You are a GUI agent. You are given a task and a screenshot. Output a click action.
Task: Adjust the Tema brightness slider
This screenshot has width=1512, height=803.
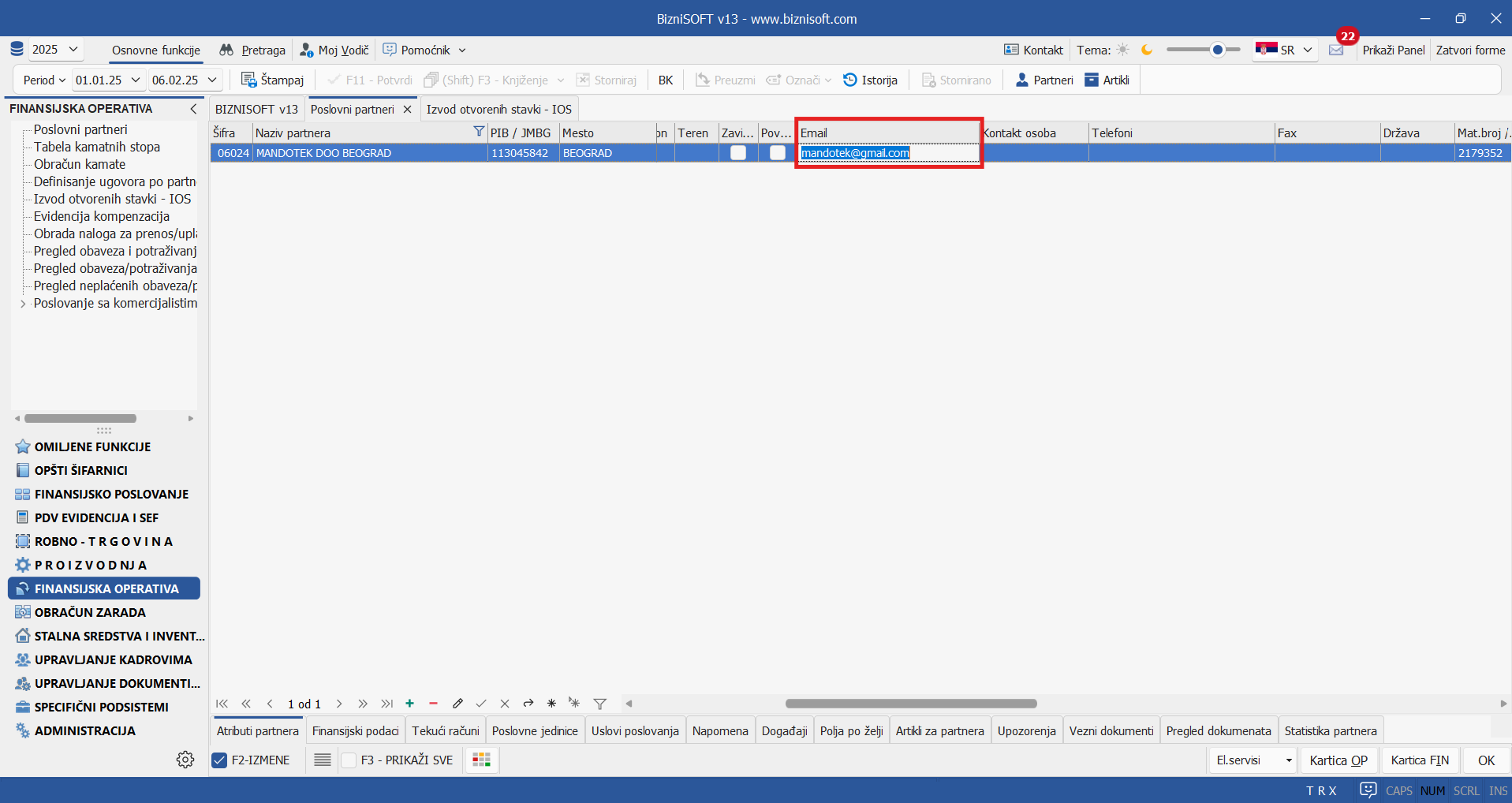pos(1217,50)
